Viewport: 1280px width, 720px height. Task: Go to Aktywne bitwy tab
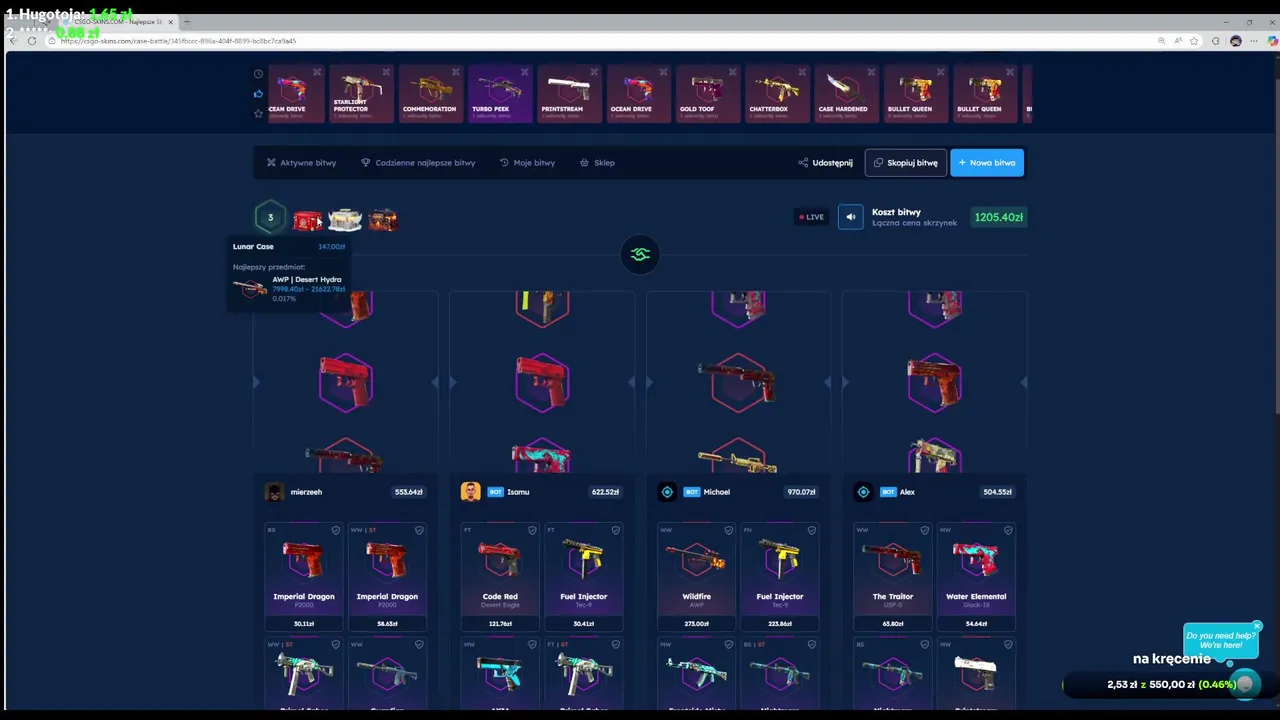click(301, 163)
